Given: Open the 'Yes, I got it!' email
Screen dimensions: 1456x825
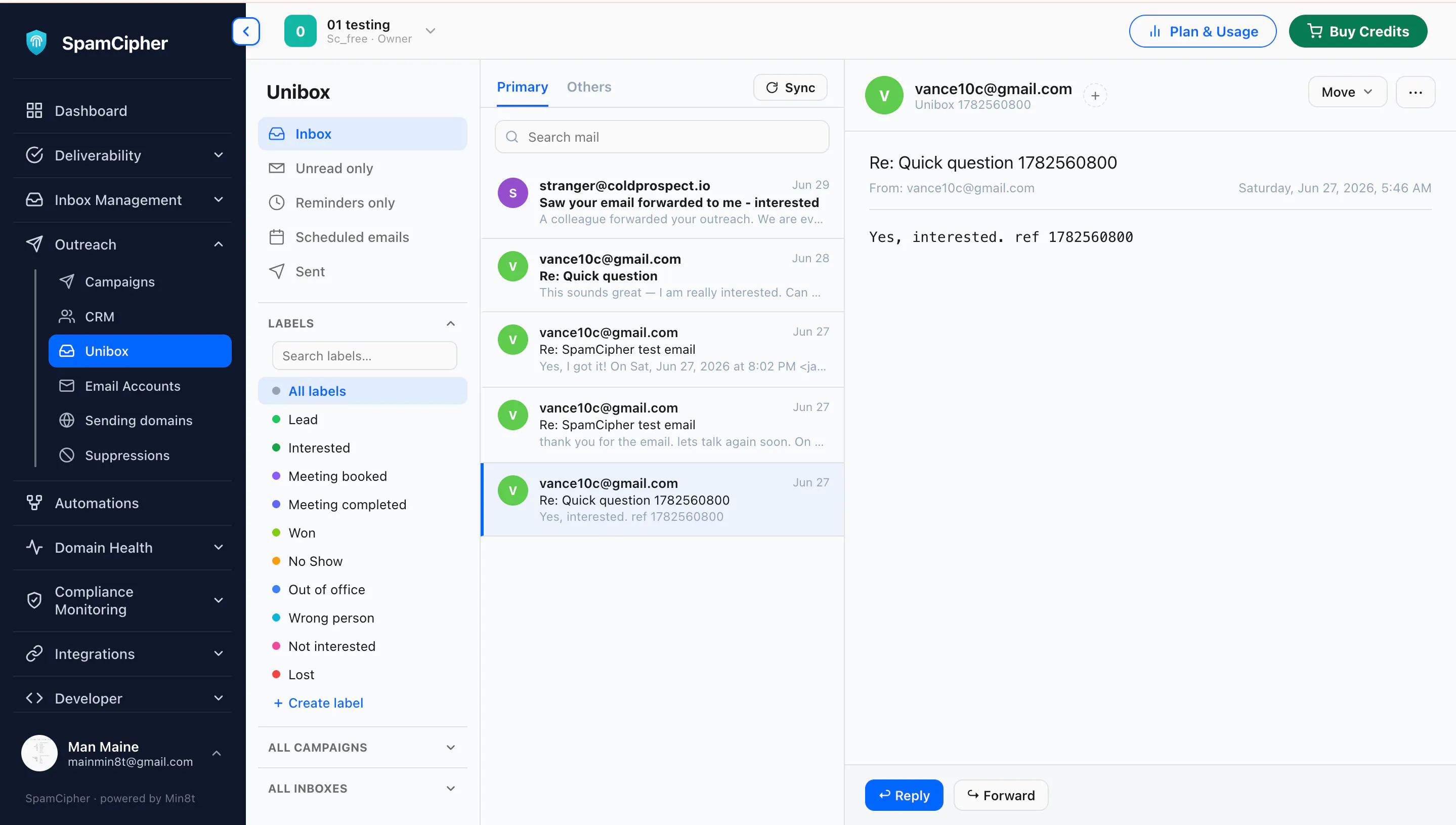Looking at the screenshot, I should click(662, 349).
